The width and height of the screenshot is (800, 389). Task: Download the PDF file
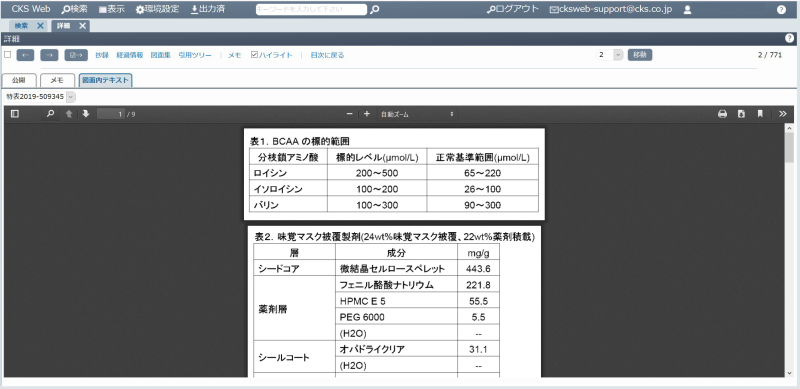741,114
